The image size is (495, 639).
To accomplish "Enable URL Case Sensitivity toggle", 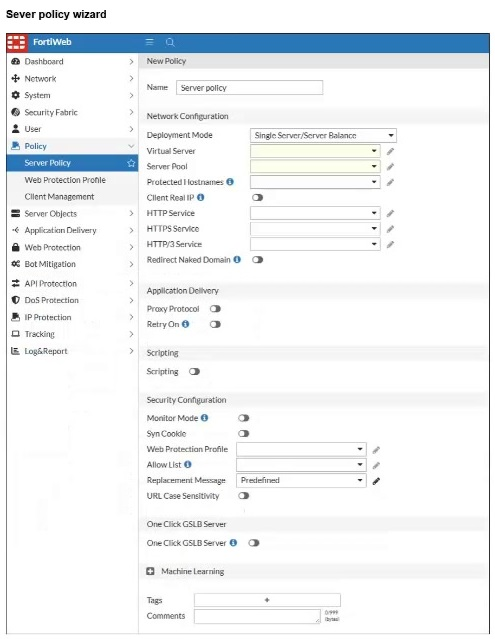I will [x=244, y=496].
